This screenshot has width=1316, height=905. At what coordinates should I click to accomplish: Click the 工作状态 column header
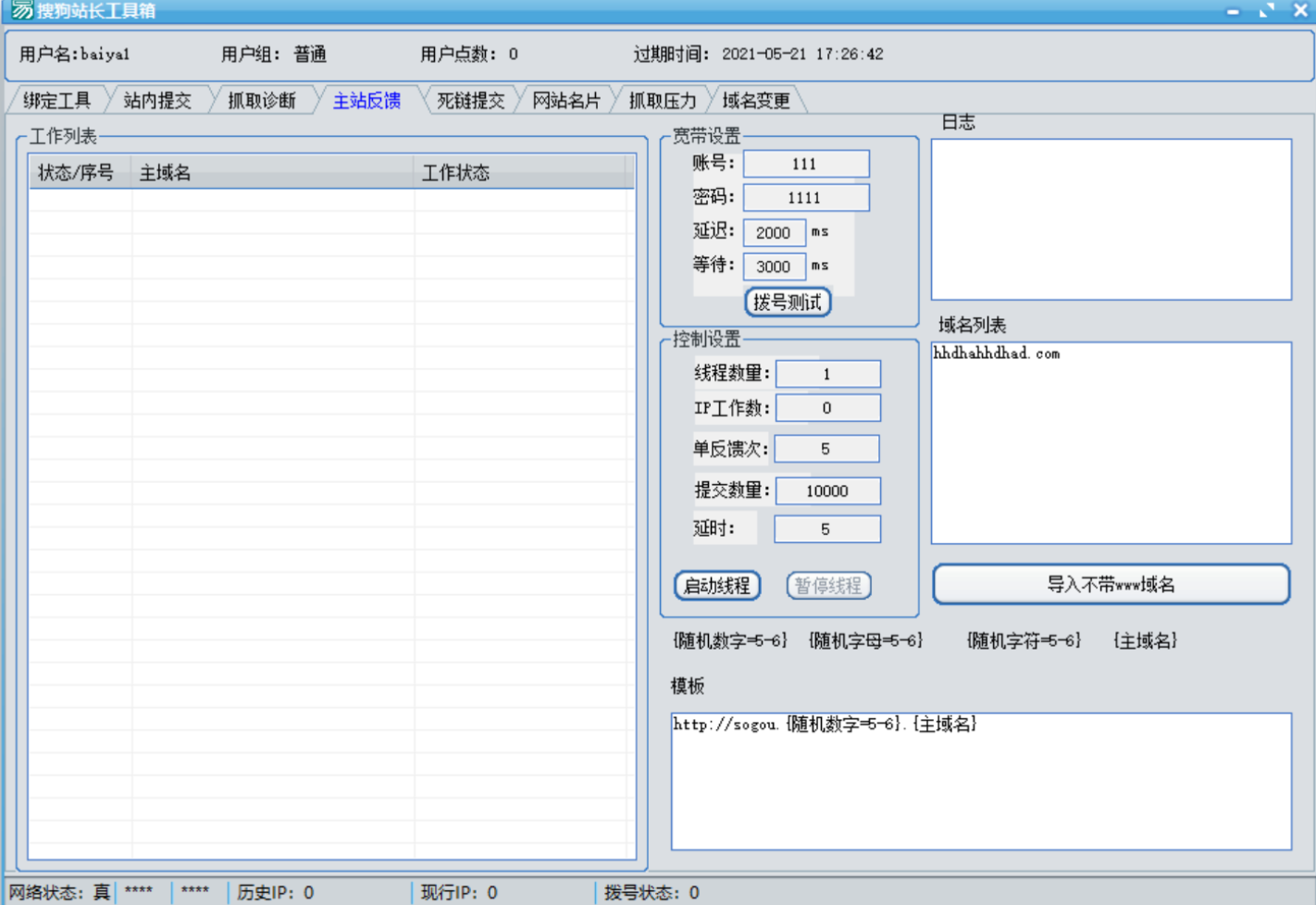(521, 173)
